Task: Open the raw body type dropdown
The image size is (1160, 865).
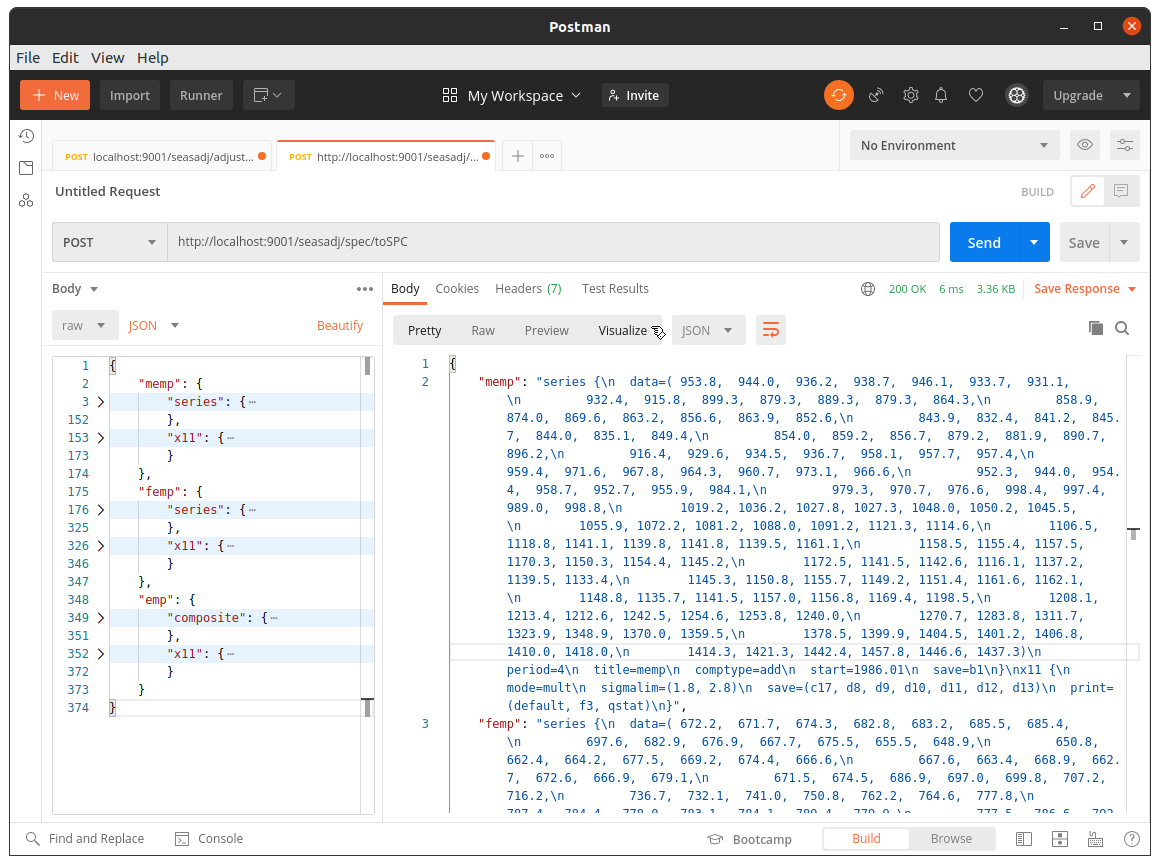Action: tap(85, 326)
